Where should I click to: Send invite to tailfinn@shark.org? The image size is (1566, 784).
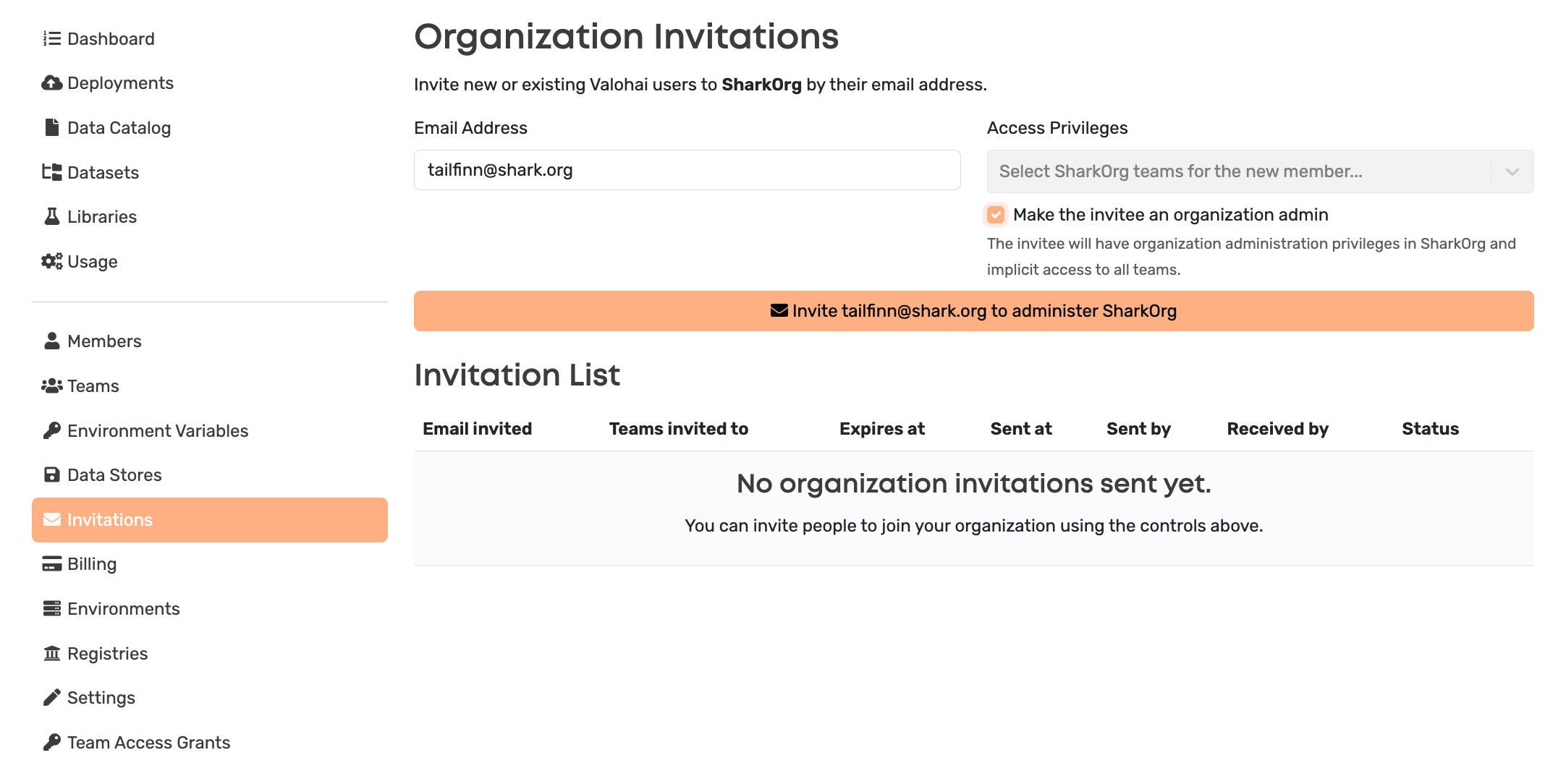click(973, 311)
